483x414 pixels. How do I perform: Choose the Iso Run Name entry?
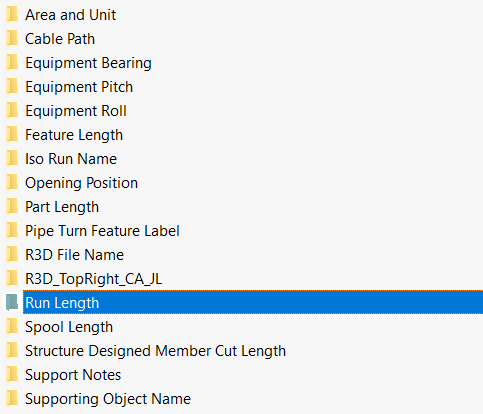tap(71, 159)
